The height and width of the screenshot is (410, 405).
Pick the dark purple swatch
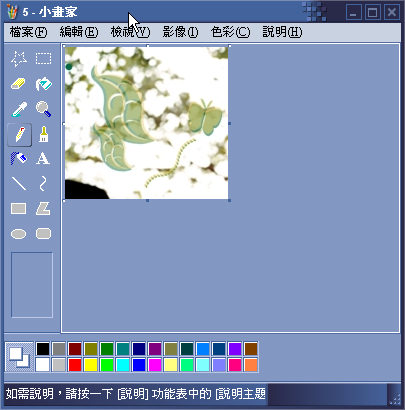coord(155,349)
